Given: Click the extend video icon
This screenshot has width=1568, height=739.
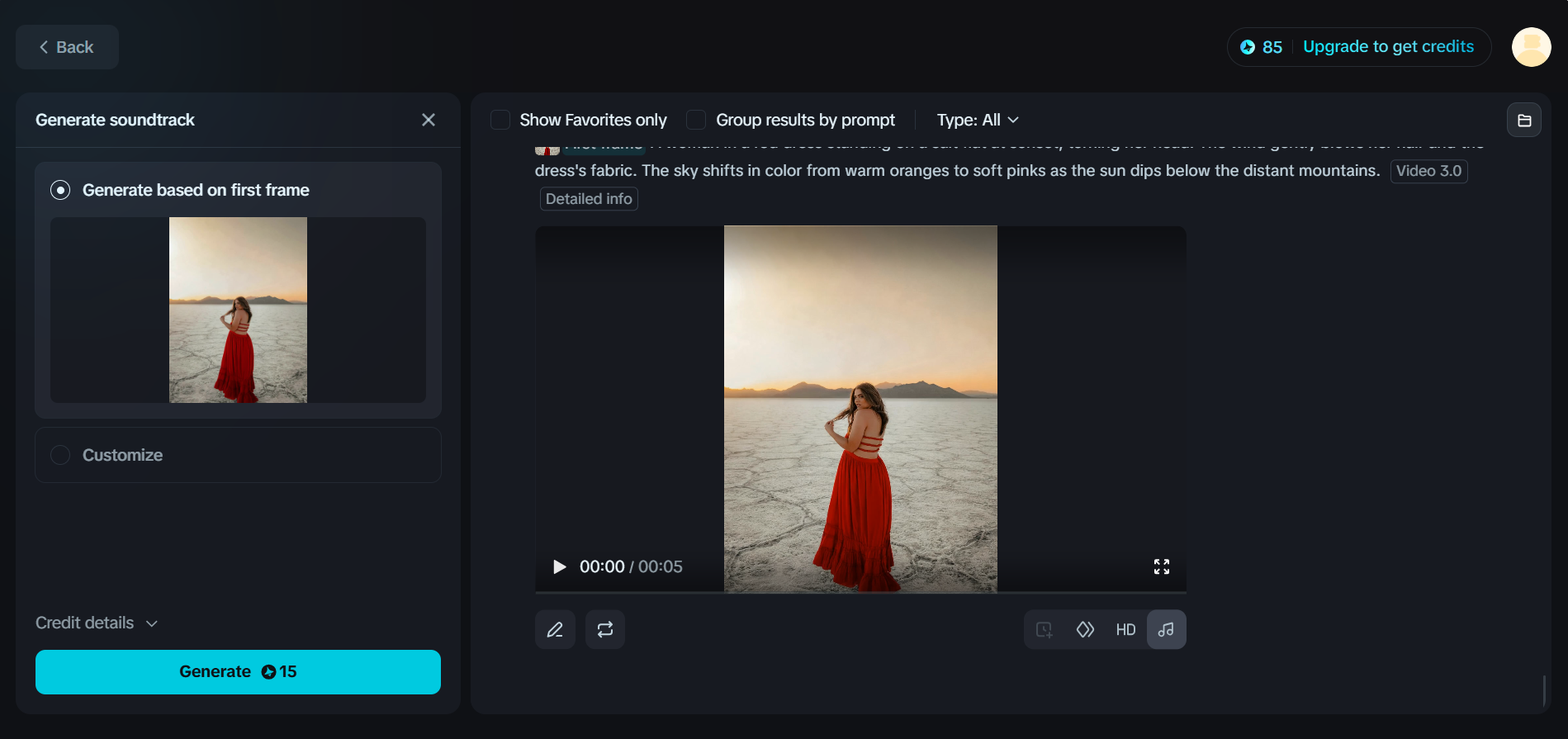Looking at the screenshot, I should 1044,629.
